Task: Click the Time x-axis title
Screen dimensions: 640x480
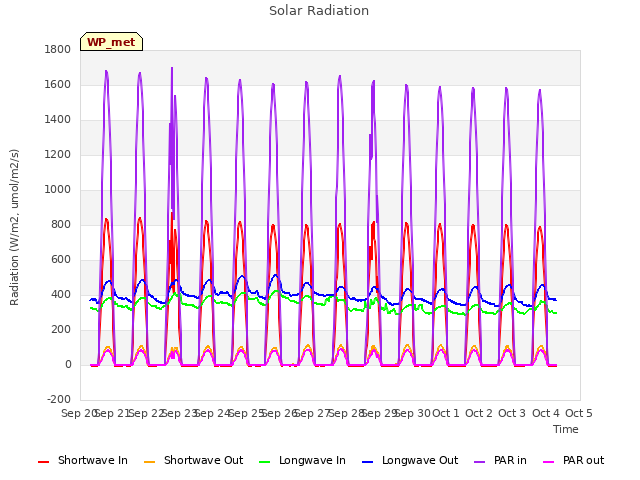Action: click(x=565, y=429)
